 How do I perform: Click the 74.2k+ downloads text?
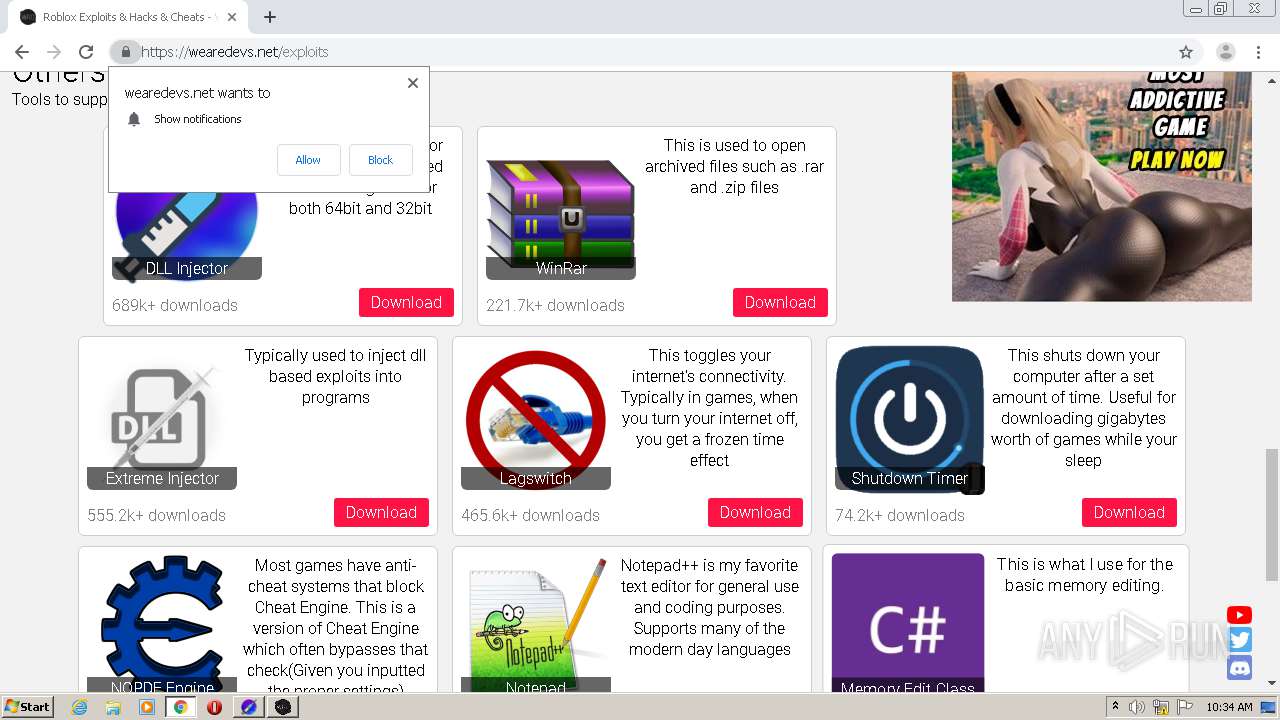click(x=900, y=516)
